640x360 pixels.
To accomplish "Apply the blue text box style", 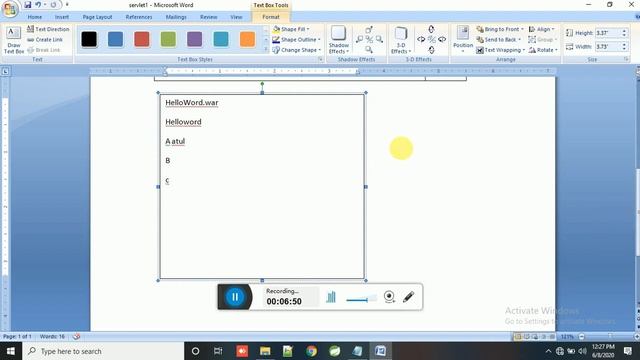I will click(x=116, y=39).
